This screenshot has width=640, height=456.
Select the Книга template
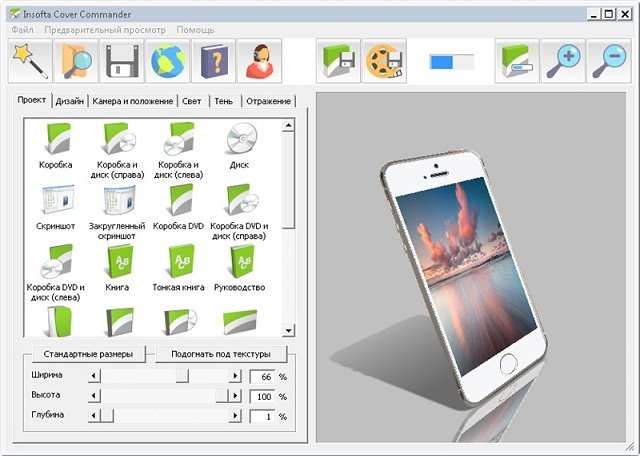click(x=117, y=268)
